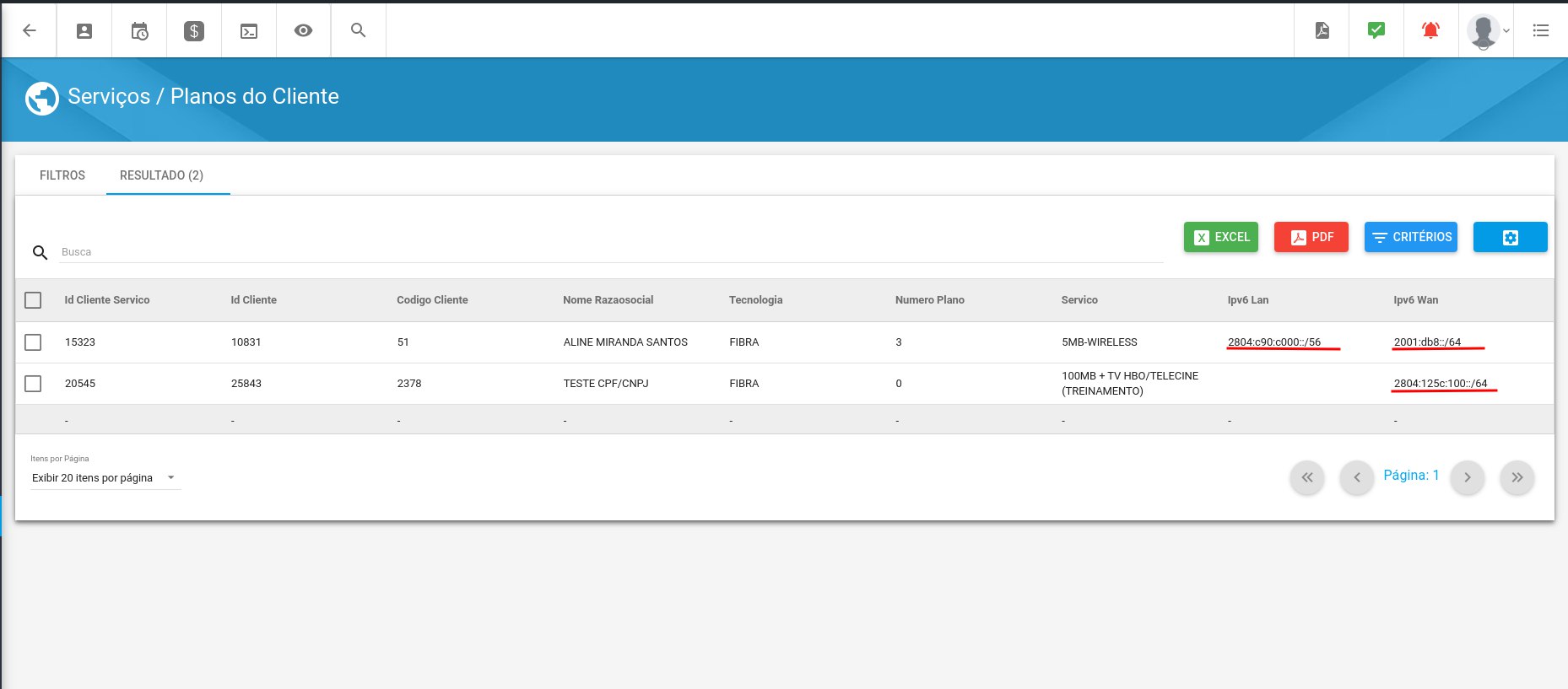Go to the first page with double-left arrows
Image resolution: width=1568 pixels, height=689 pixels.
(1307, 477)
